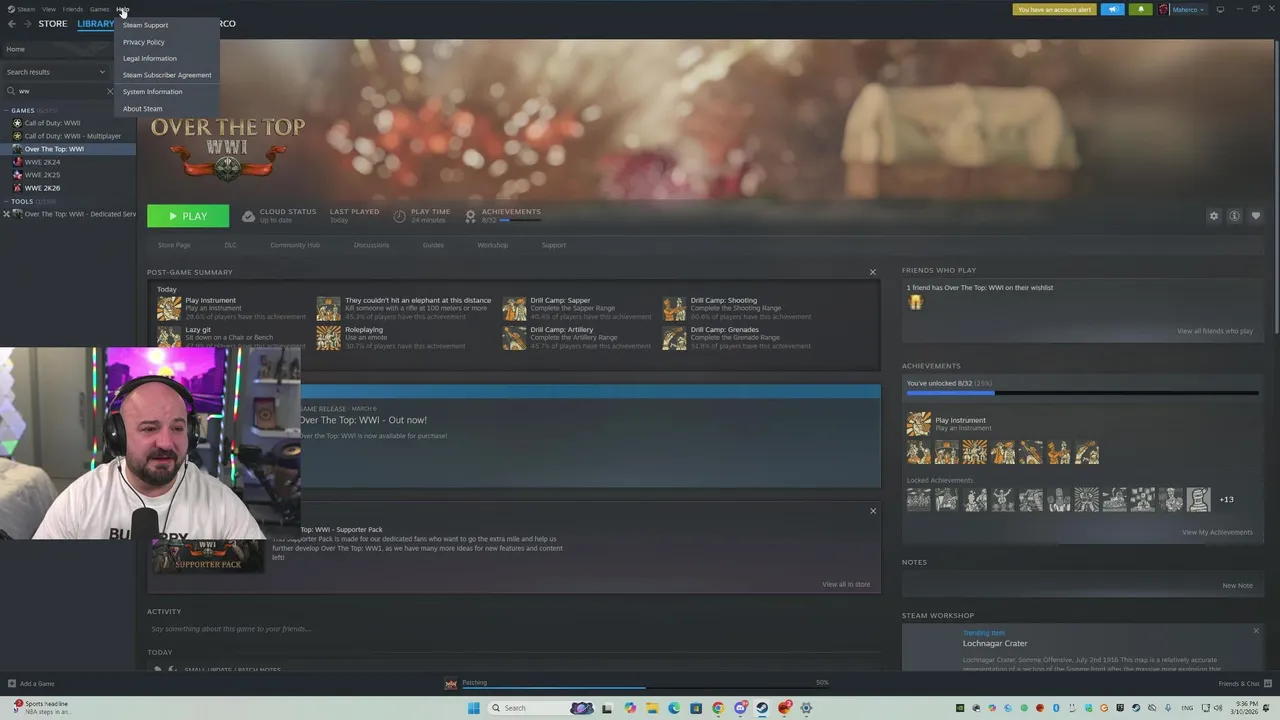This screenshot has height=720, width=1280.
Task: Open Big Picture mode monitor icon
Action: point(1220,9)
